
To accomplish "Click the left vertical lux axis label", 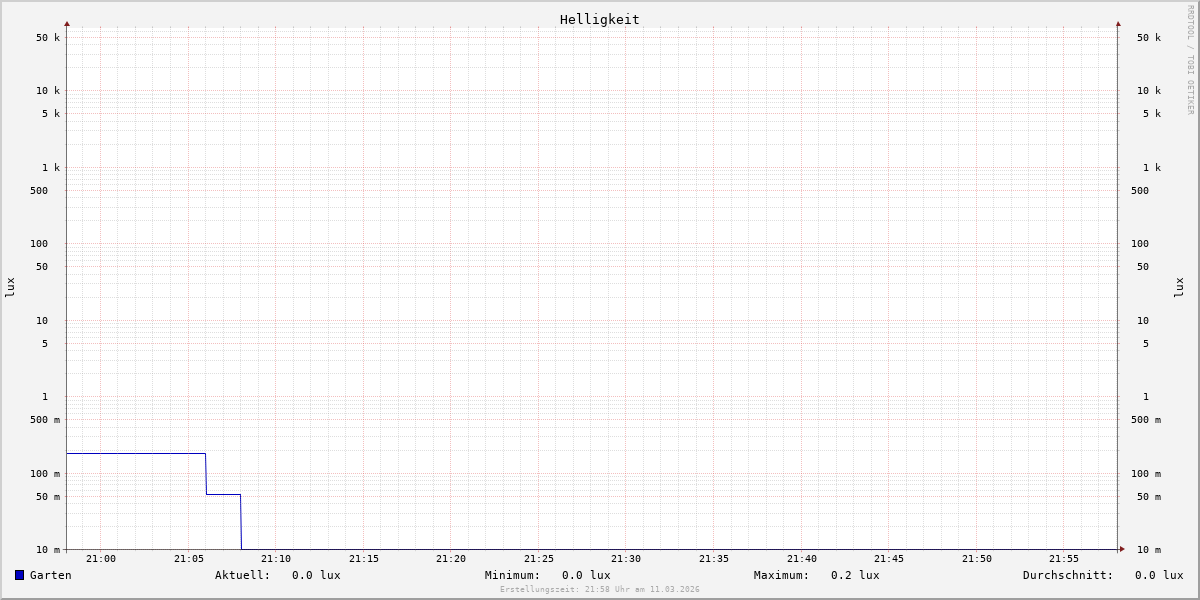I will coord(10,287).
